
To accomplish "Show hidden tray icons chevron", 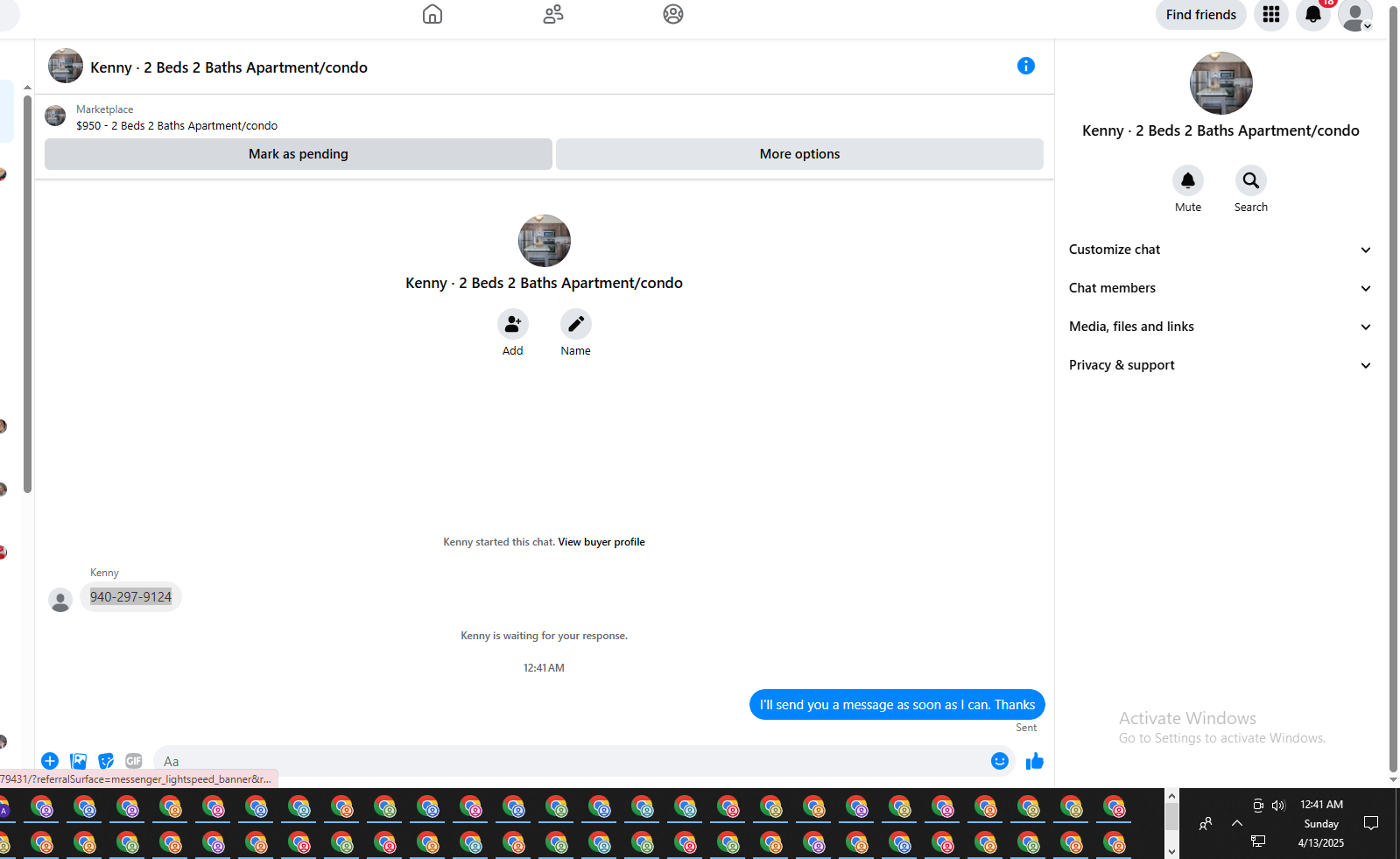I will click(1237, 823).
